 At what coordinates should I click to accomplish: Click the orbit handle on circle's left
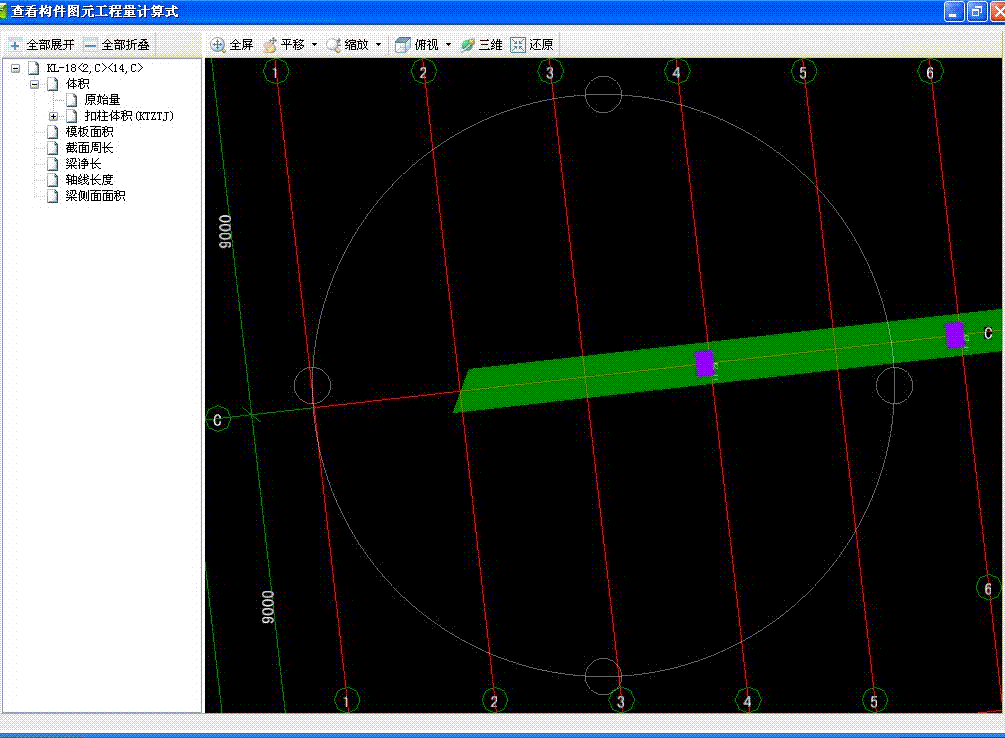click(312, 385)
